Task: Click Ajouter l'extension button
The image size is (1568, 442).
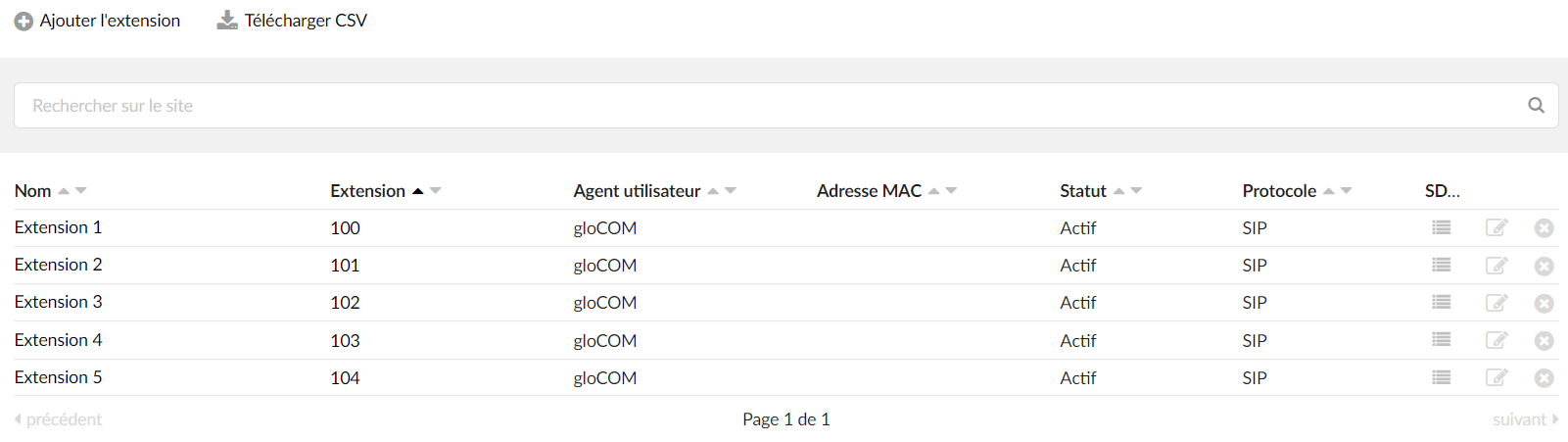Action: pyautogui.click(x=97, y=21)
